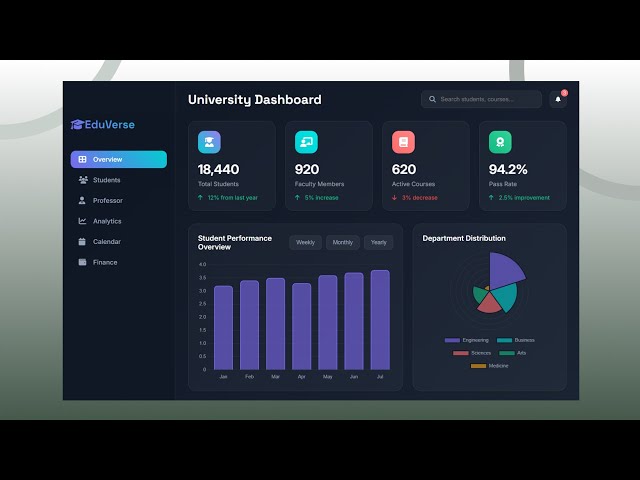Switch chart to Yearly view
The image size is (640, 480).
(x=378, y=242)
